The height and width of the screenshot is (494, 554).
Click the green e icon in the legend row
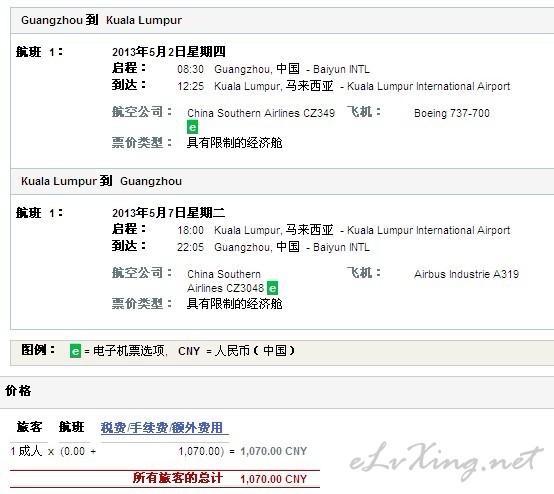75,351
